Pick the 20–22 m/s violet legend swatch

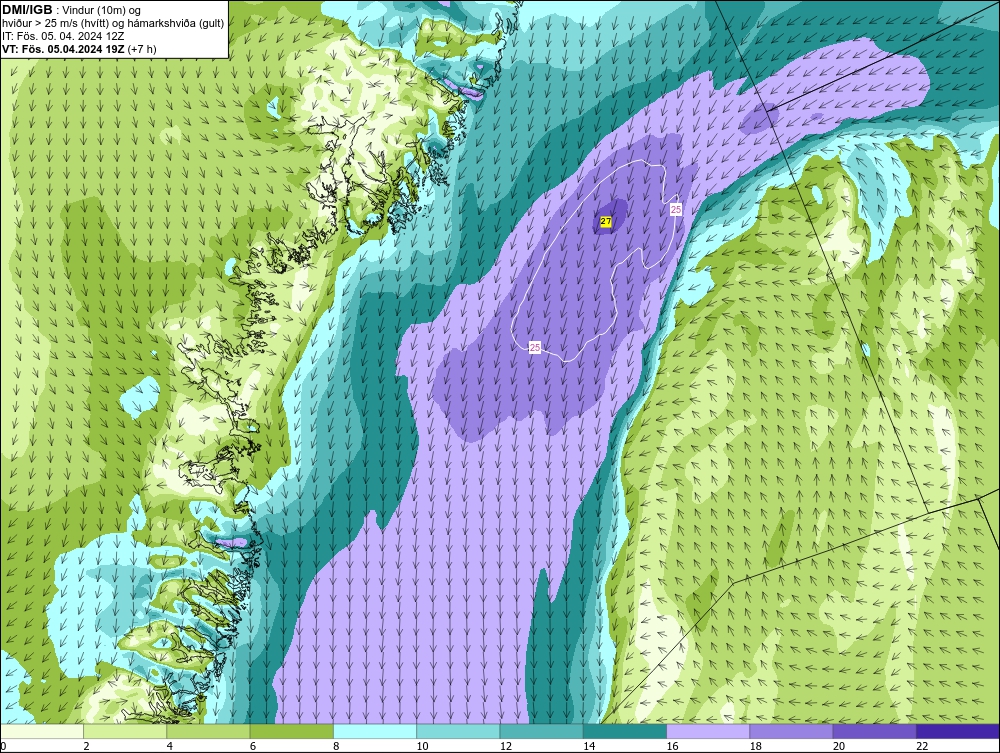[874, 731]
